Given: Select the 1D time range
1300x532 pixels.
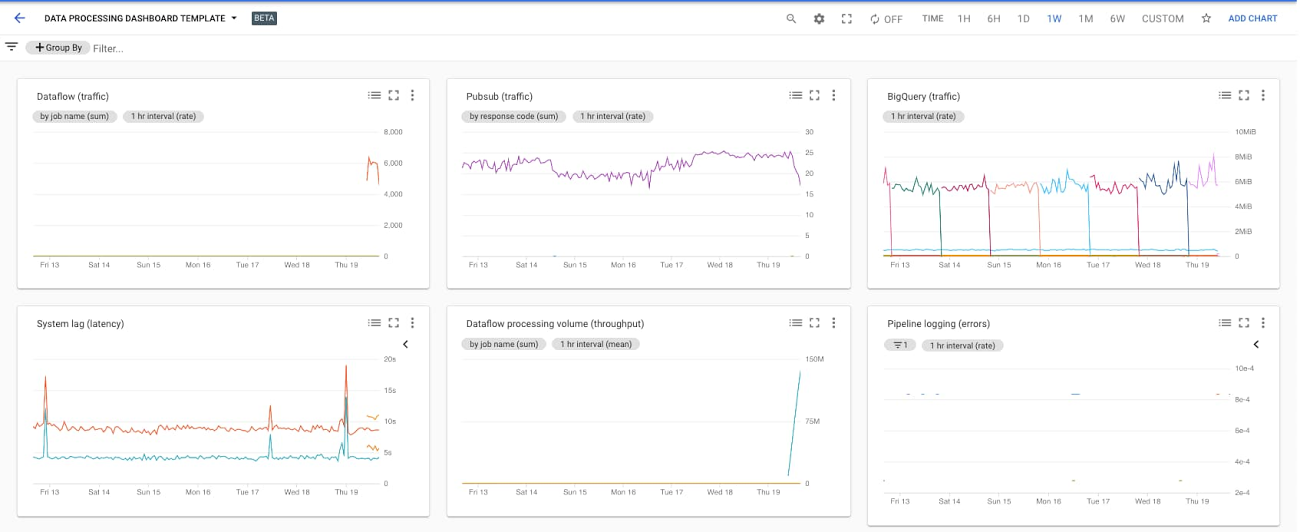Looking at the screenshot, I should point(1024,19).
